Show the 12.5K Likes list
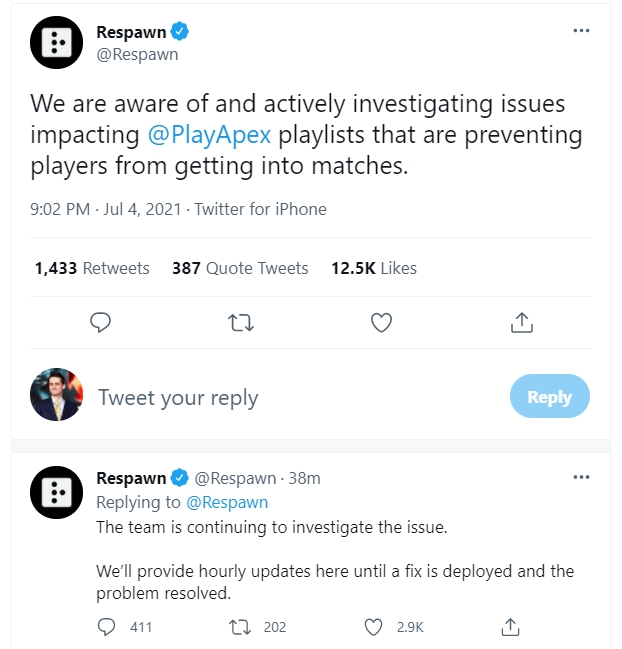Screen dimensions: 622x649 click(x=376, y=268)
